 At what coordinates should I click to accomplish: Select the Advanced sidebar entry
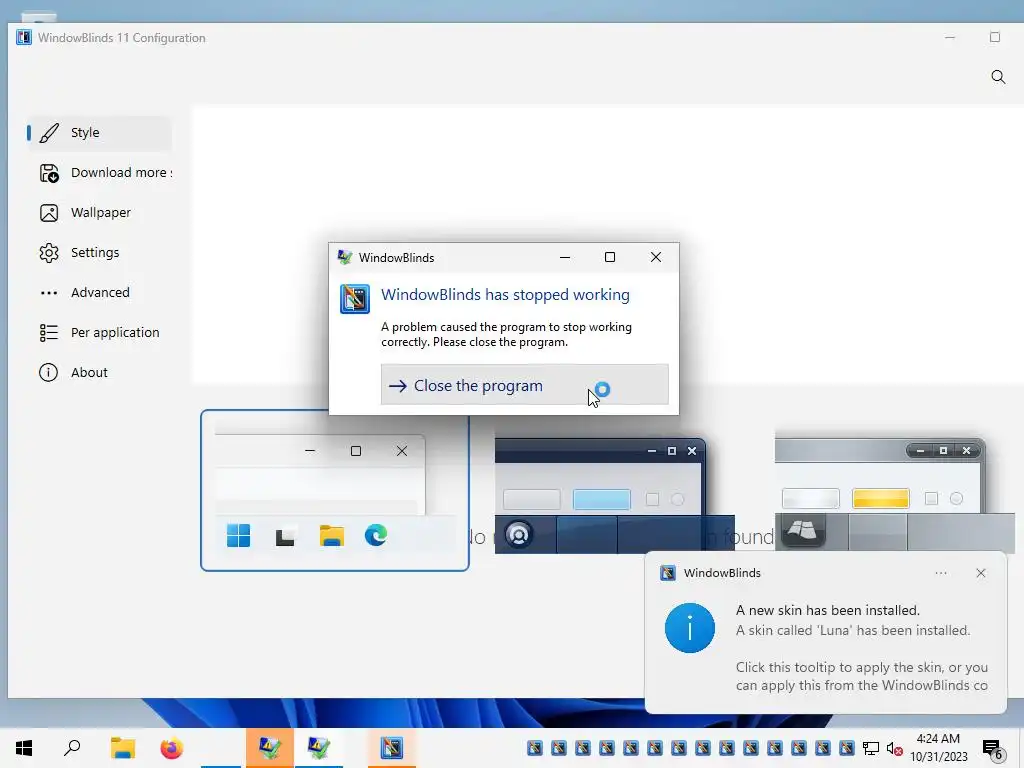(99, 293)
